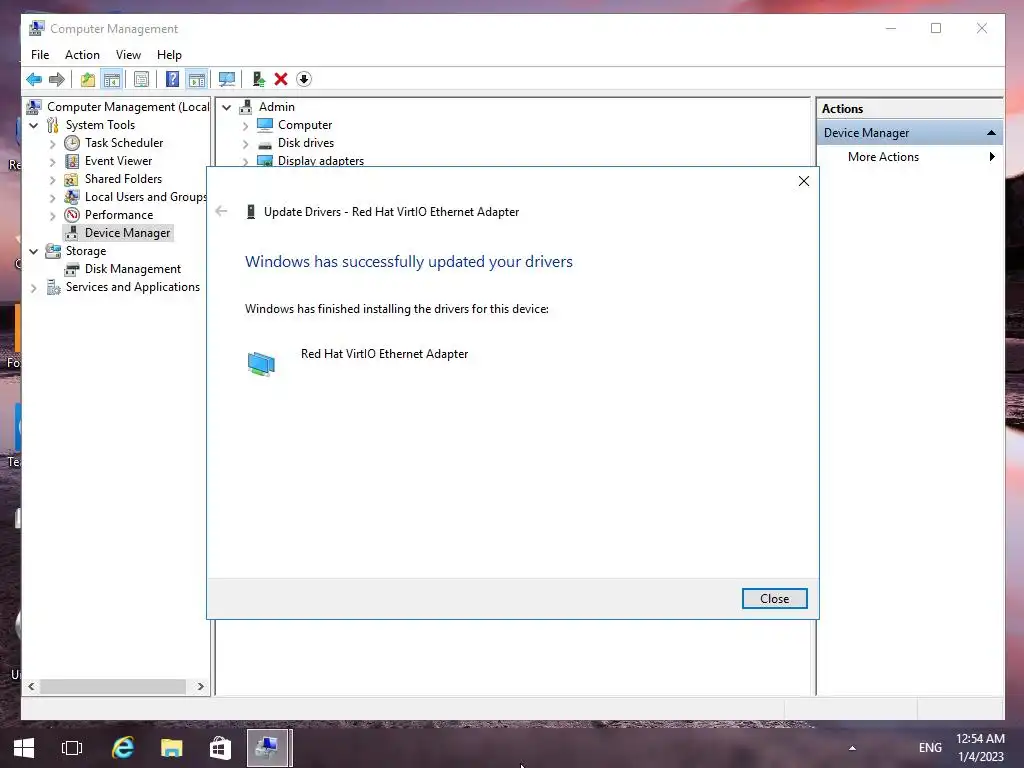
Task: Click the Shared Folders icon
Action: click(x=72, y=179)
